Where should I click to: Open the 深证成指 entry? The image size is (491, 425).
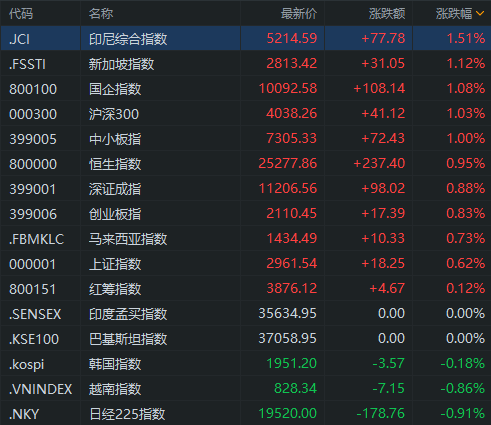point(245,188)
